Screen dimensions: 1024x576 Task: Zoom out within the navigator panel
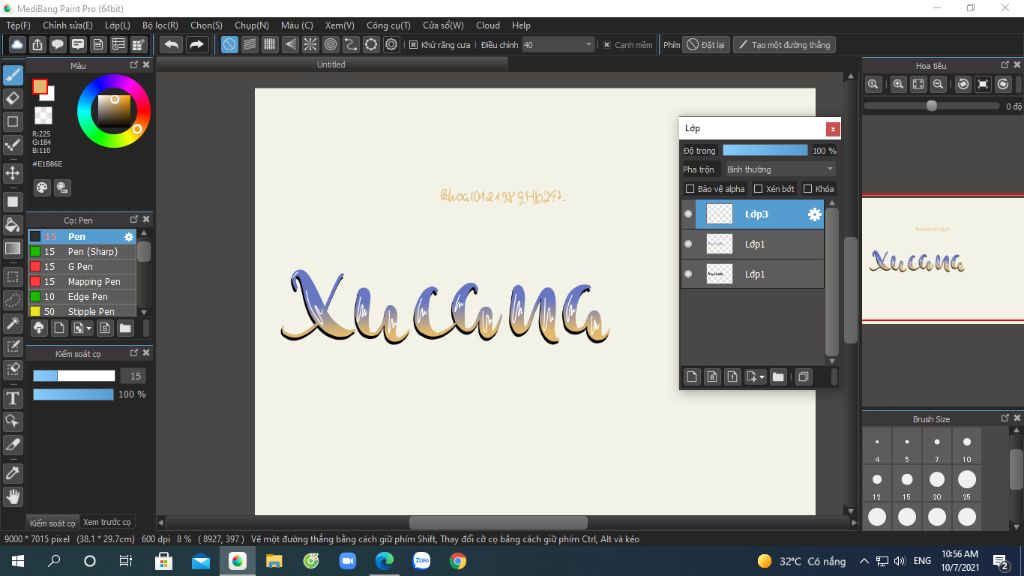[x=938, y=84]
